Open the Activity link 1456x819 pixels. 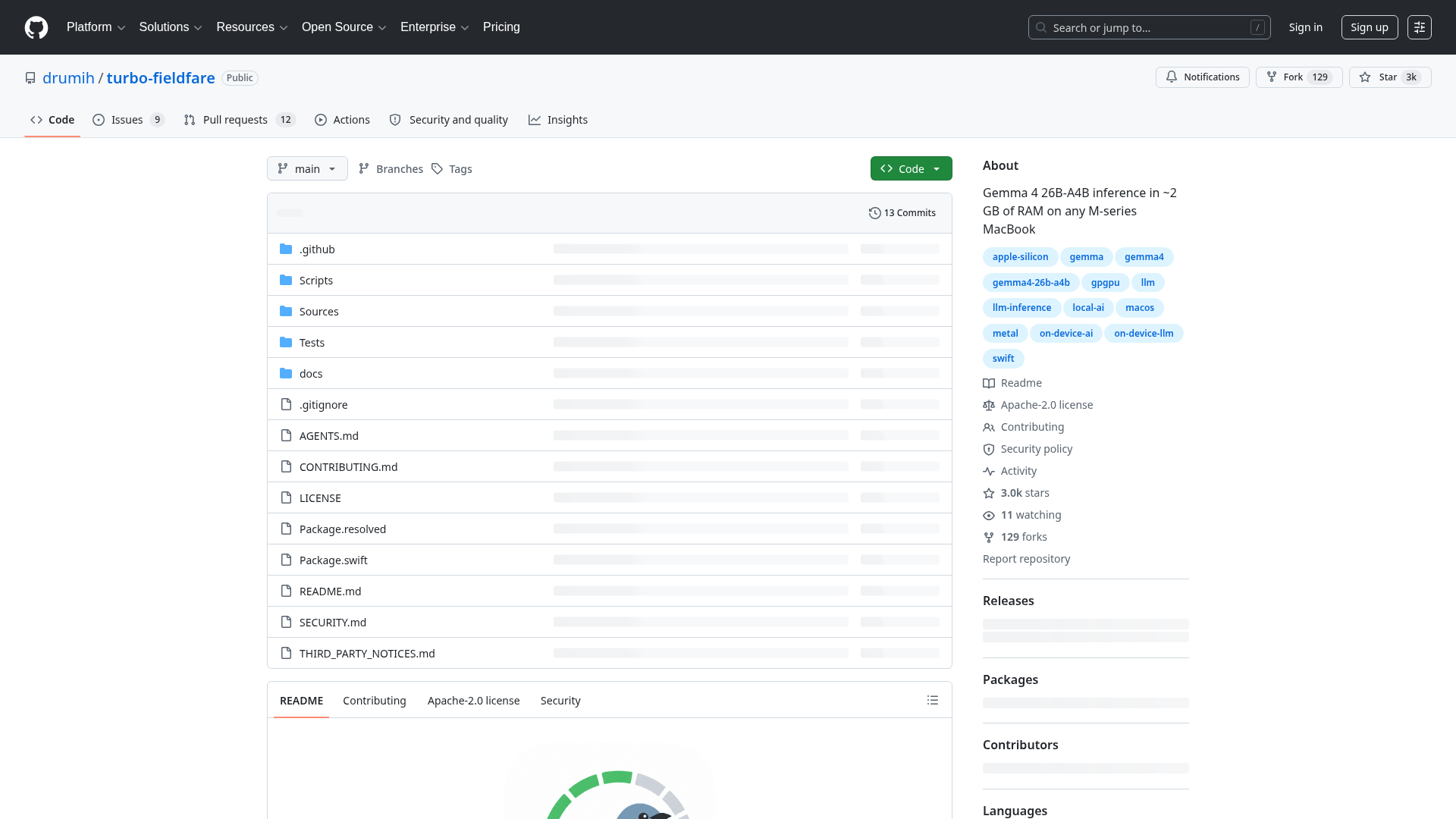(x=1009, y=471)
